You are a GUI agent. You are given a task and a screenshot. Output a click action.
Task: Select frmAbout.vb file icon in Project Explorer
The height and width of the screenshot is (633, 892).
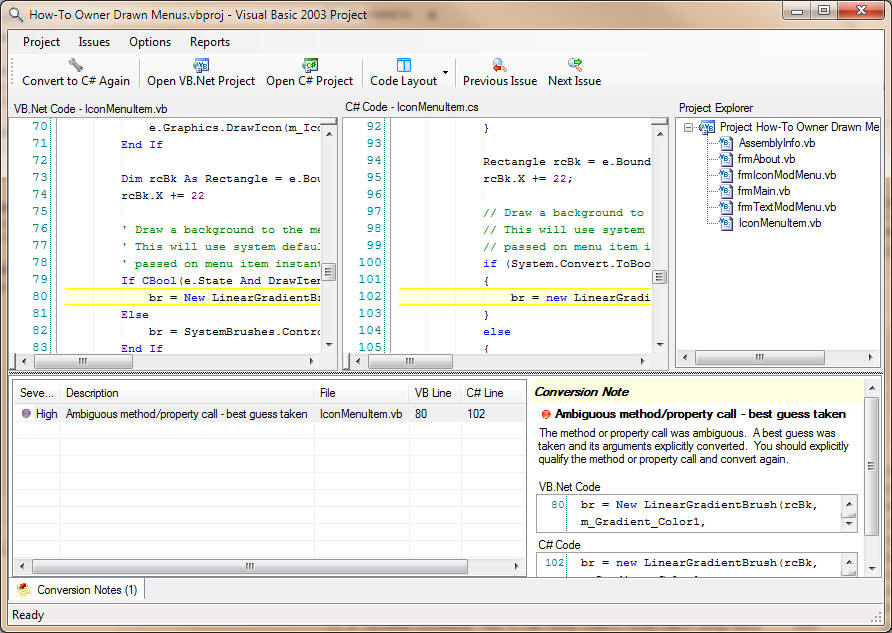pyautogui.click(x=727, y=159)
